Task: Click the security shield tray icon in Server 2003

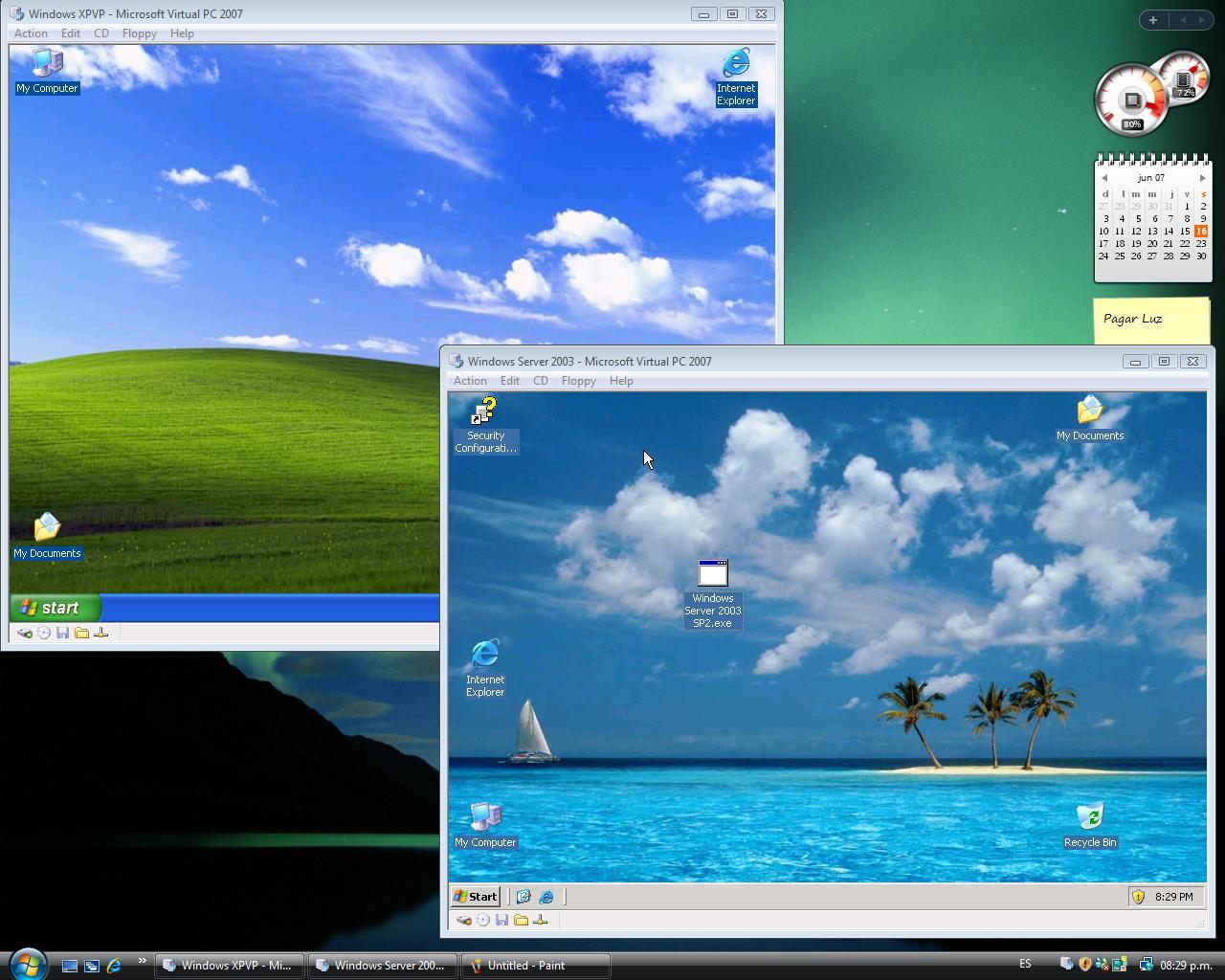Action: pyautogui.click(x=1138, y=897)
